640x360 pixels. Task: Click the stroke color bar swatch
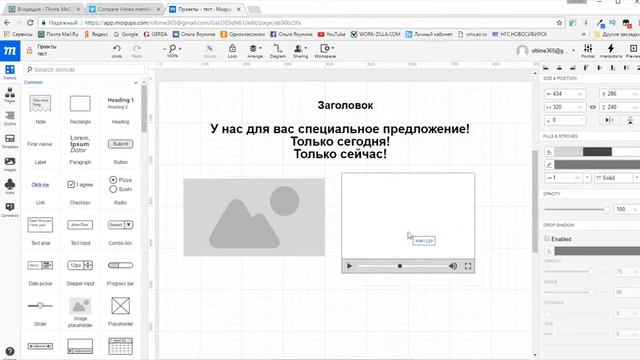pos(597,164)
